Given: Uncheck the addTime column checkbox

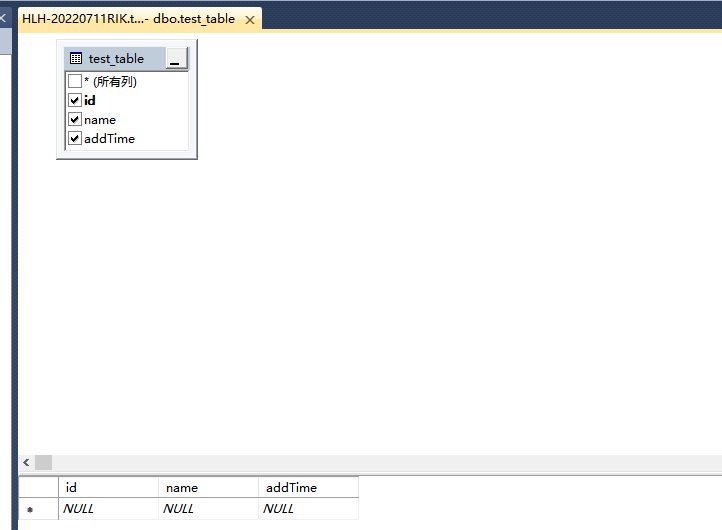Looking at the screenshot, I should coord(75,139).
